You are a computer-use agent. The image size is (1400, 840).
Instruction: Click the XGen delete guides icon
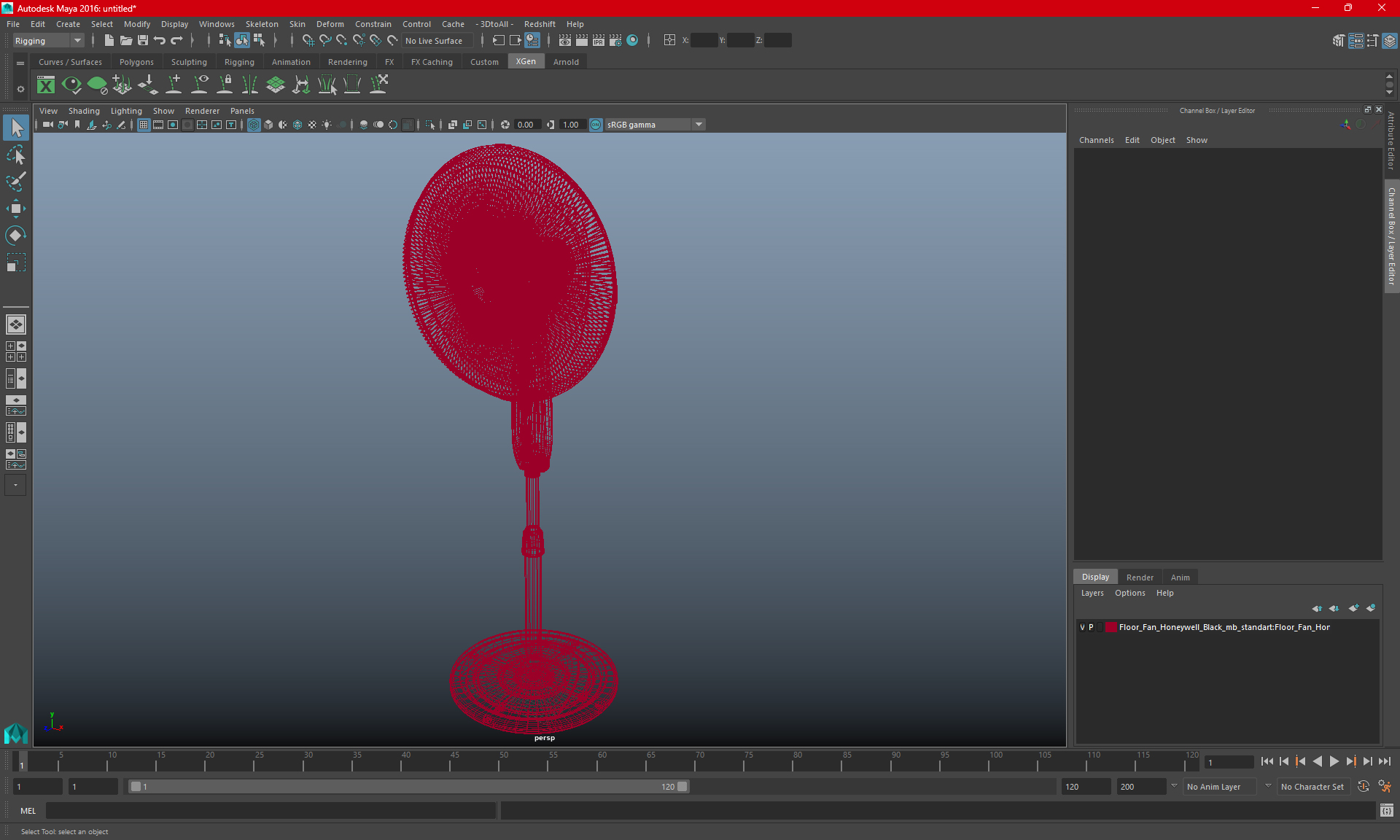pyautogui.click(x=378, y=85)
